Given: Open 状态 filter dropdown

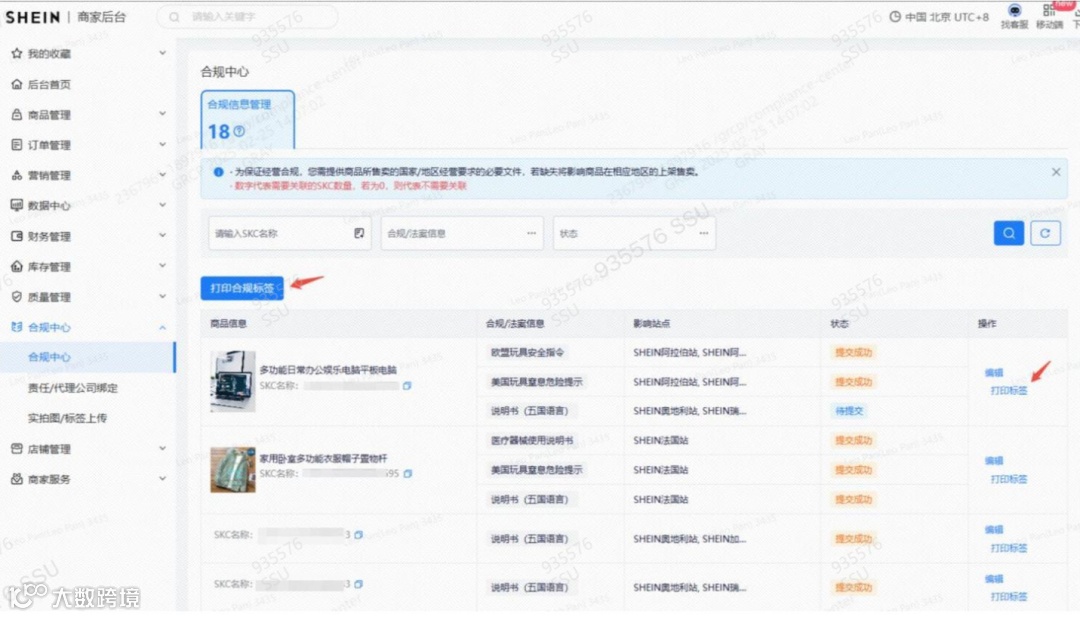Looking at the screenshot, I should pos(634,233).
